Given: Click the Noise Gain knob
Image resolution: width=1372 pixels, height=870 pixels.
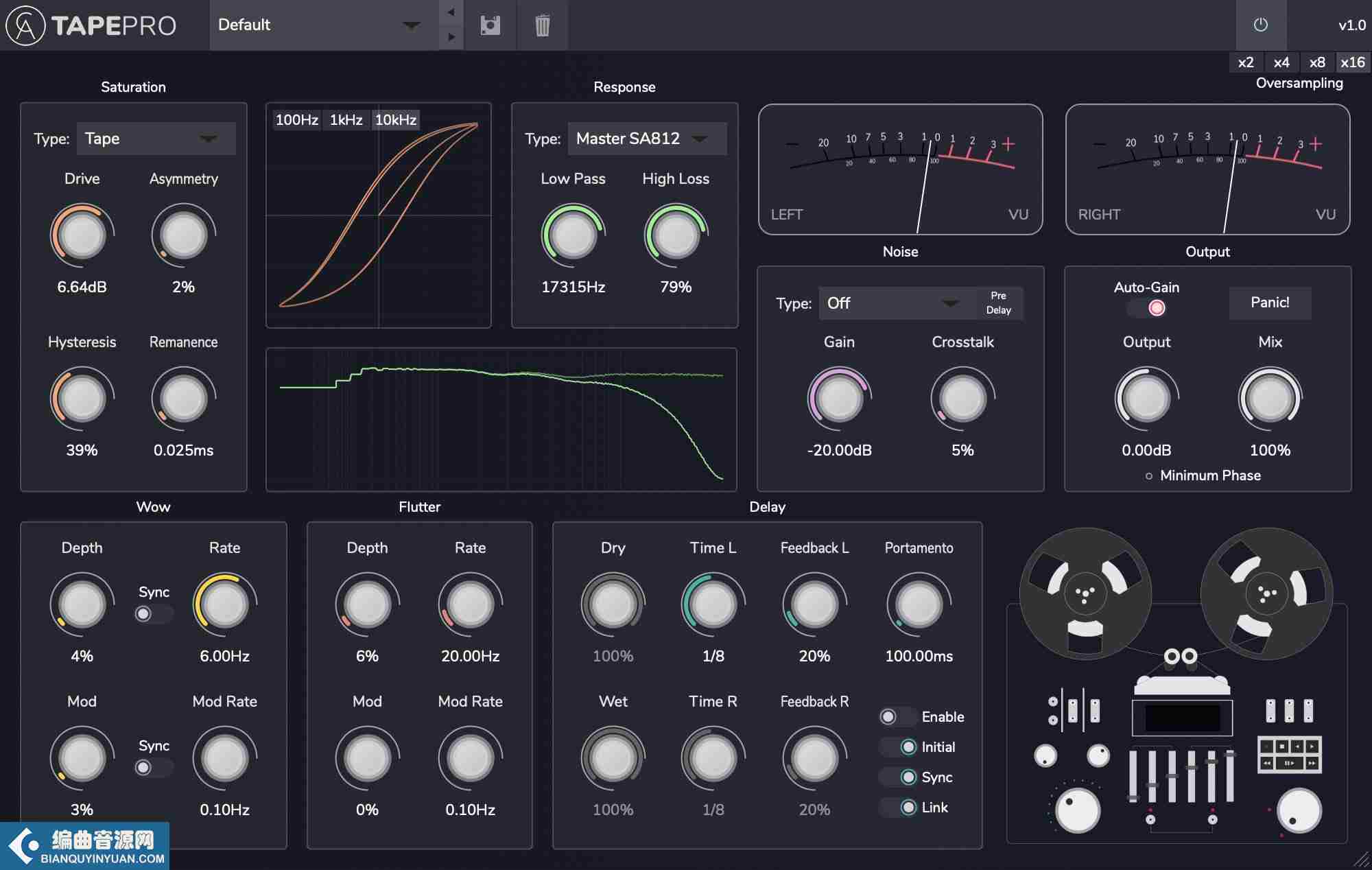Looking at the screenshot, I should tap(839, 399).
